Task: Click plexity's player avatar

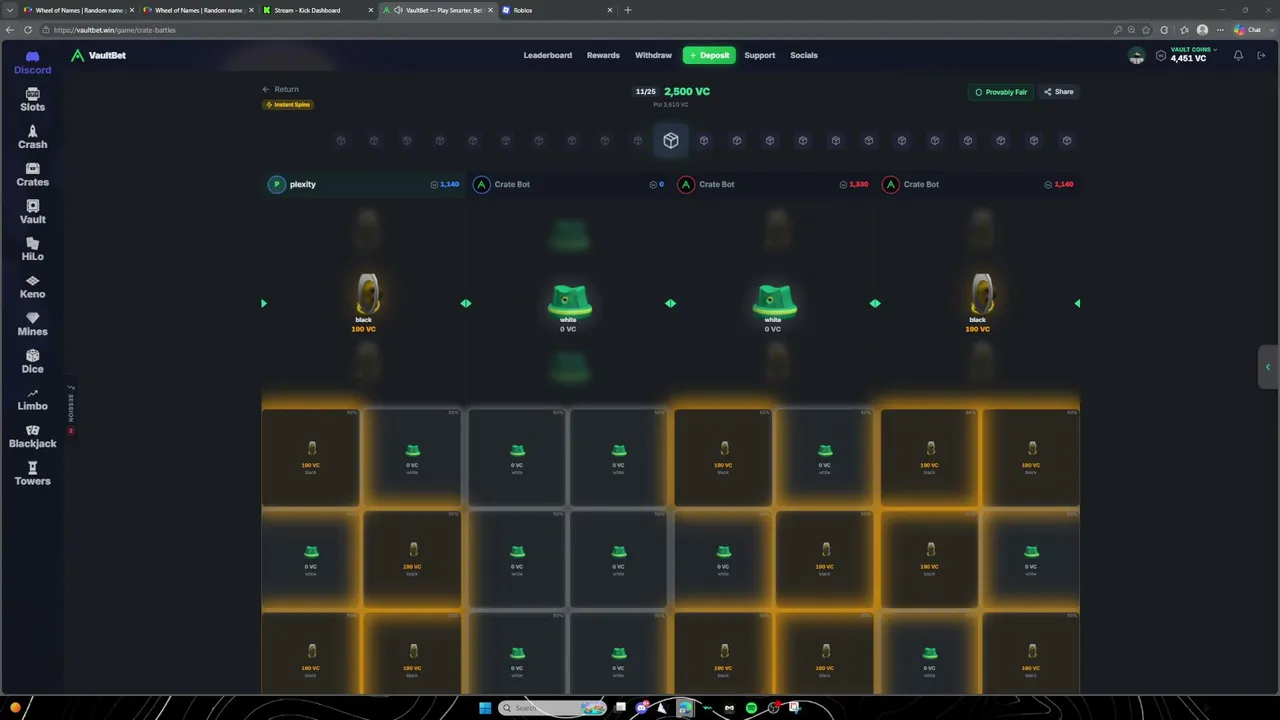Action: pos(277,184)
